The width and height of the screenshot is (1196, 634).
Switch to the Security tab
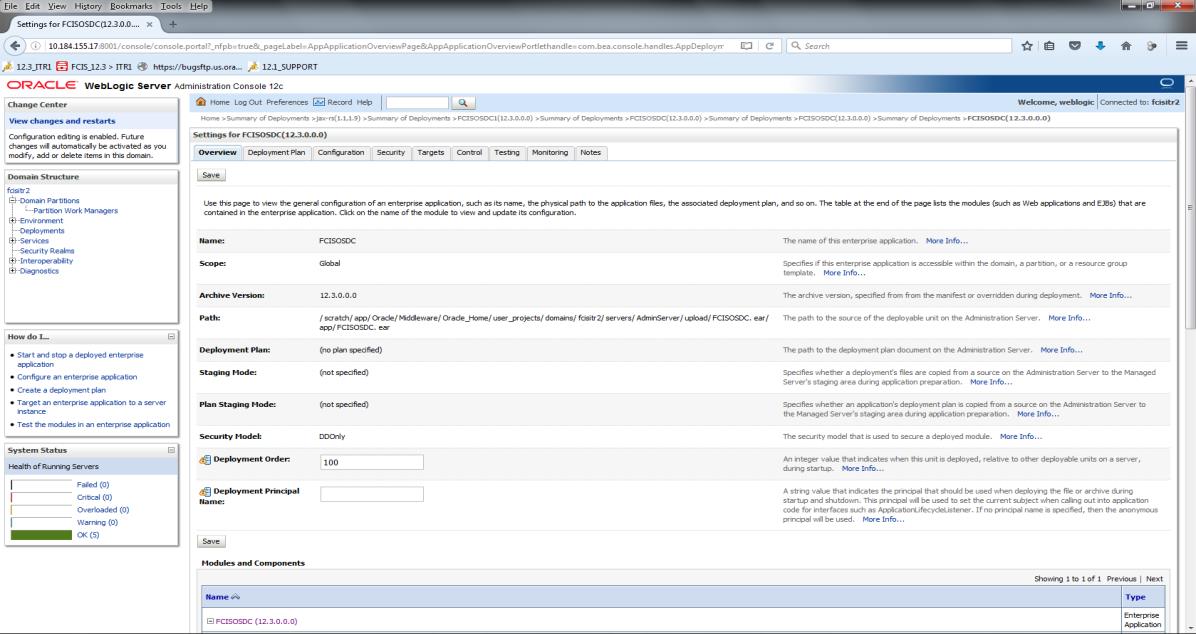point(391,153)
